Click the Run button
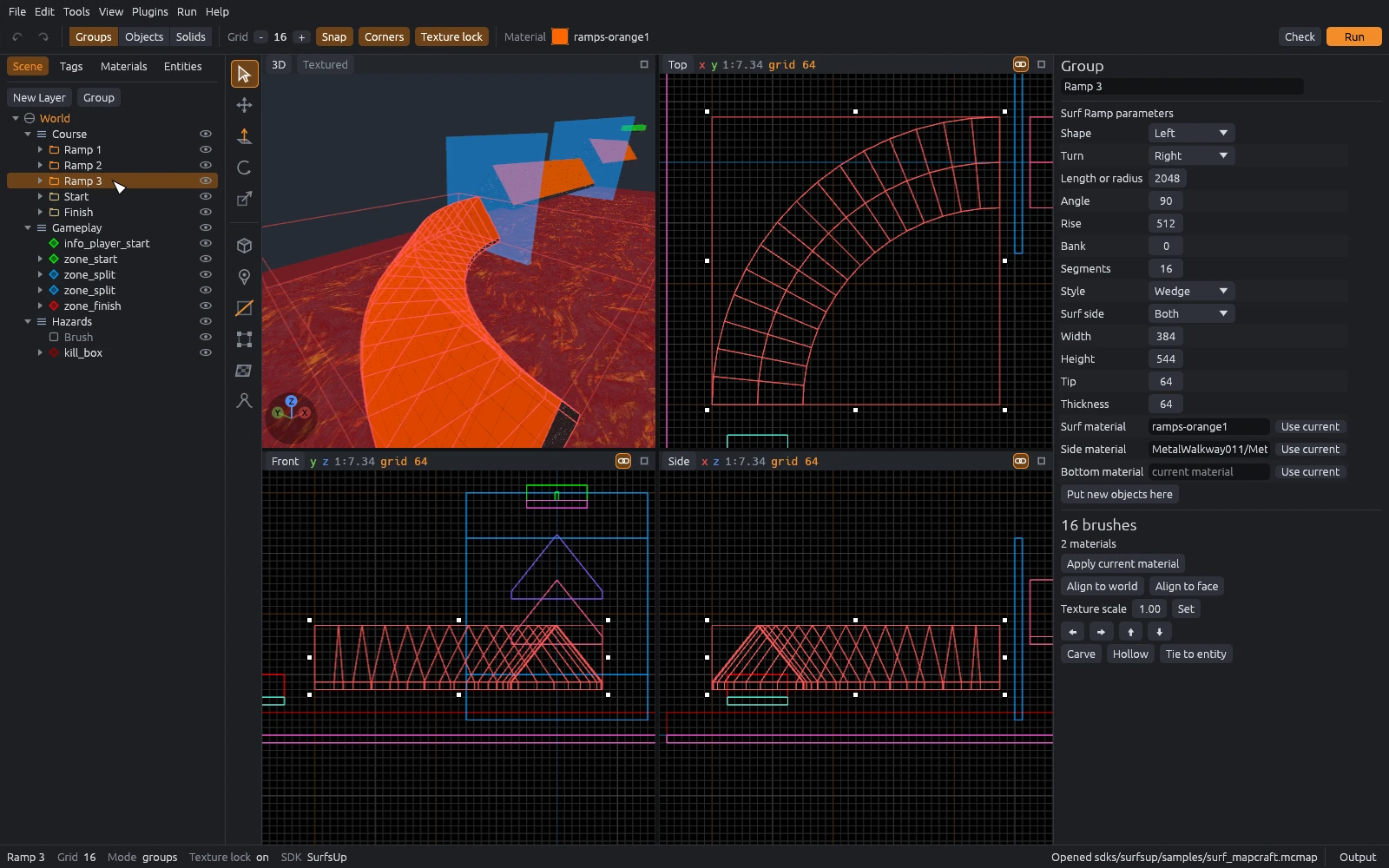The height and width of the screenshot is (868, 1389). coord(1354,36)
